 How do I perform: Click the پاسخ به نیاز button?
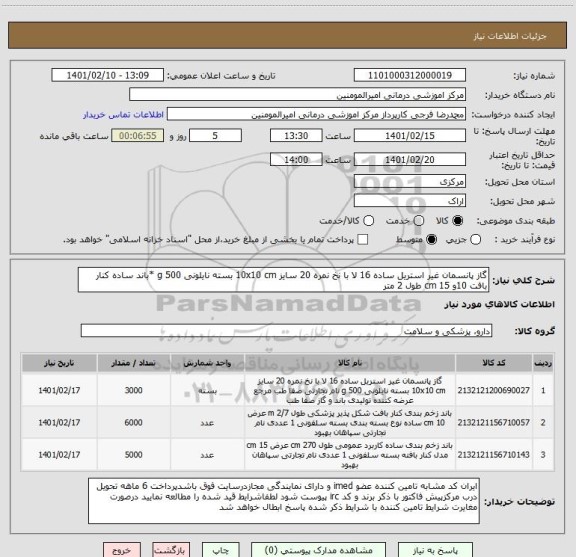point(435,550)
